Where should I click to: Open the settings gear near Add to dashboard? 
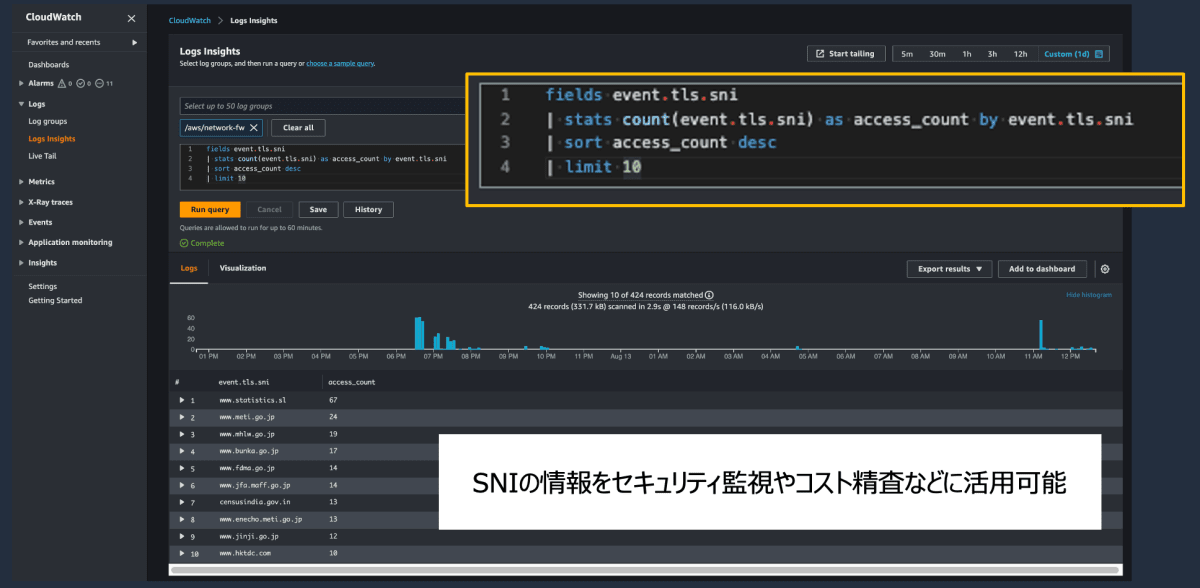pos(1105,268)
